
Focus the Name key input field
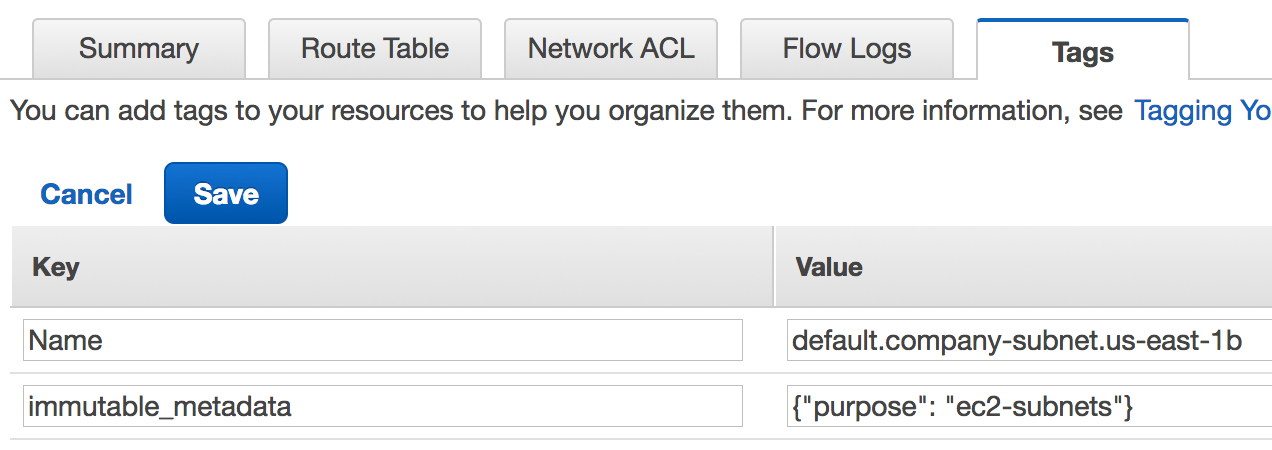tap(383, 341)
